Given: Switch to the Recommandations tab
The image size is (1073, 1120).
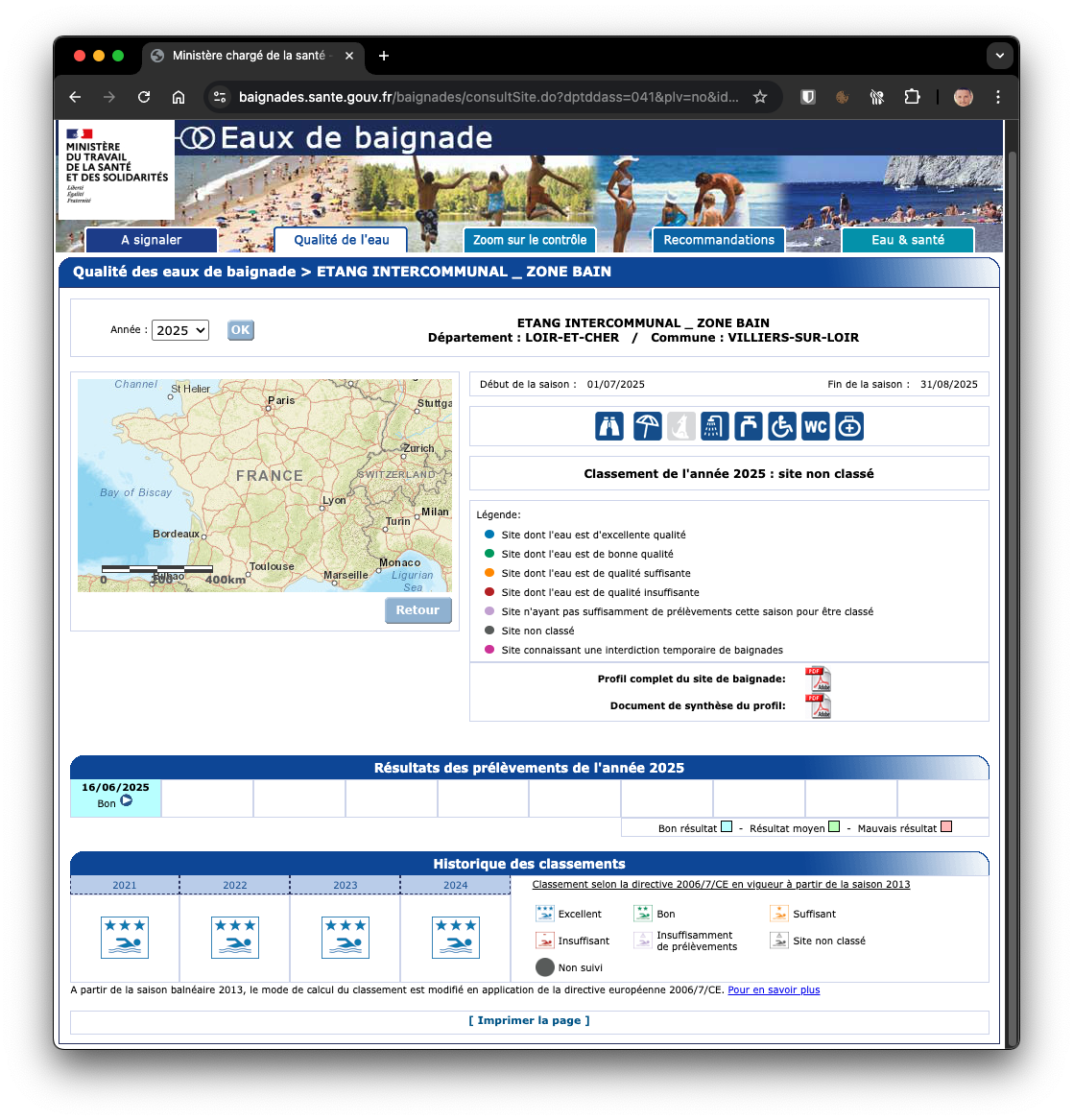Looking at the screenshot, I should pos(718,240).
